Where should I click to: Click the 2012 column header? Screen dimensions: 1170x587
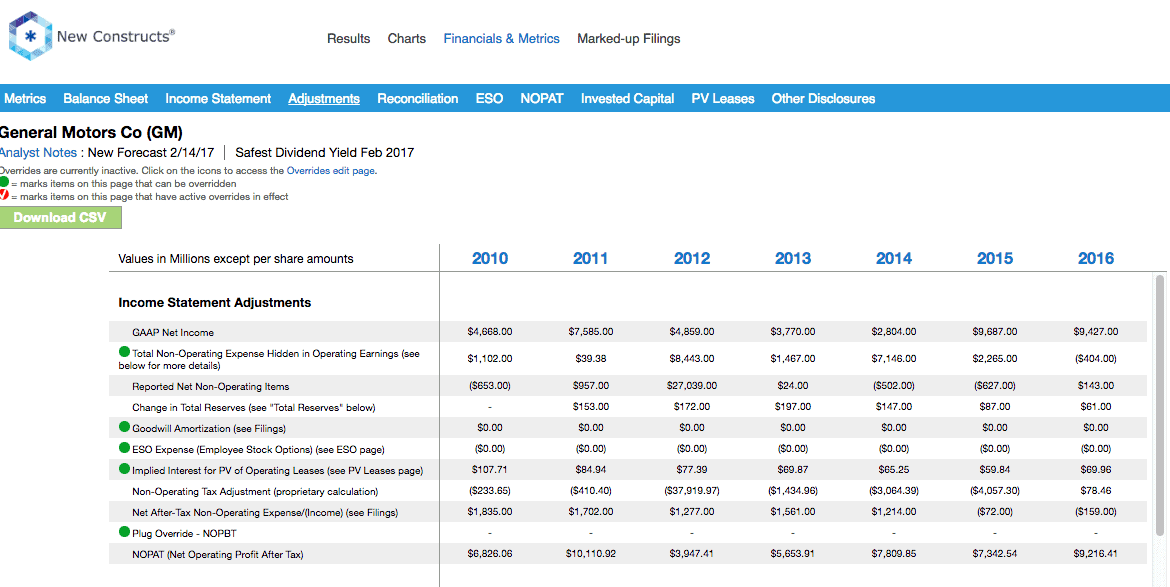[x=692, y=258]
